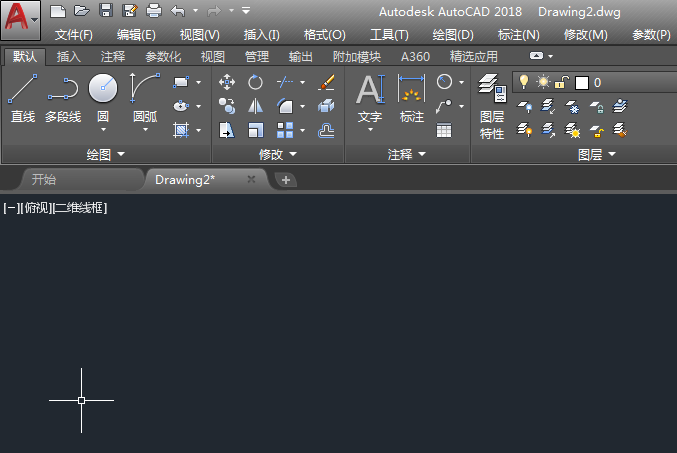The height and width of the screenshot is (453, 677).
Task: Switch to the 参数化 ribbon tab
Action: click(163, 57)
